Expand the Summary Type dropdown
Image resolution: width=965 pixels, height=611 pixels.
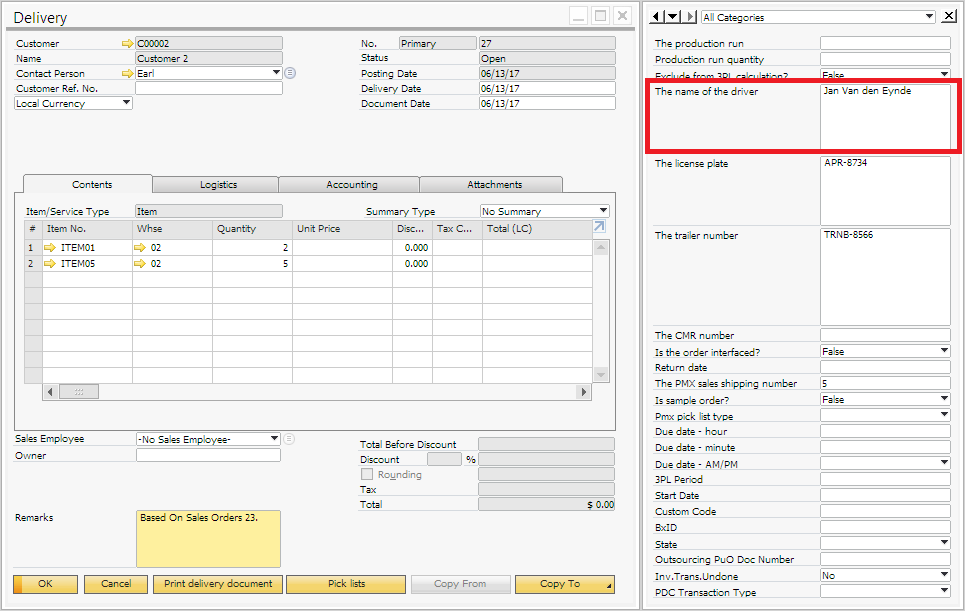[x=603, y=212]
